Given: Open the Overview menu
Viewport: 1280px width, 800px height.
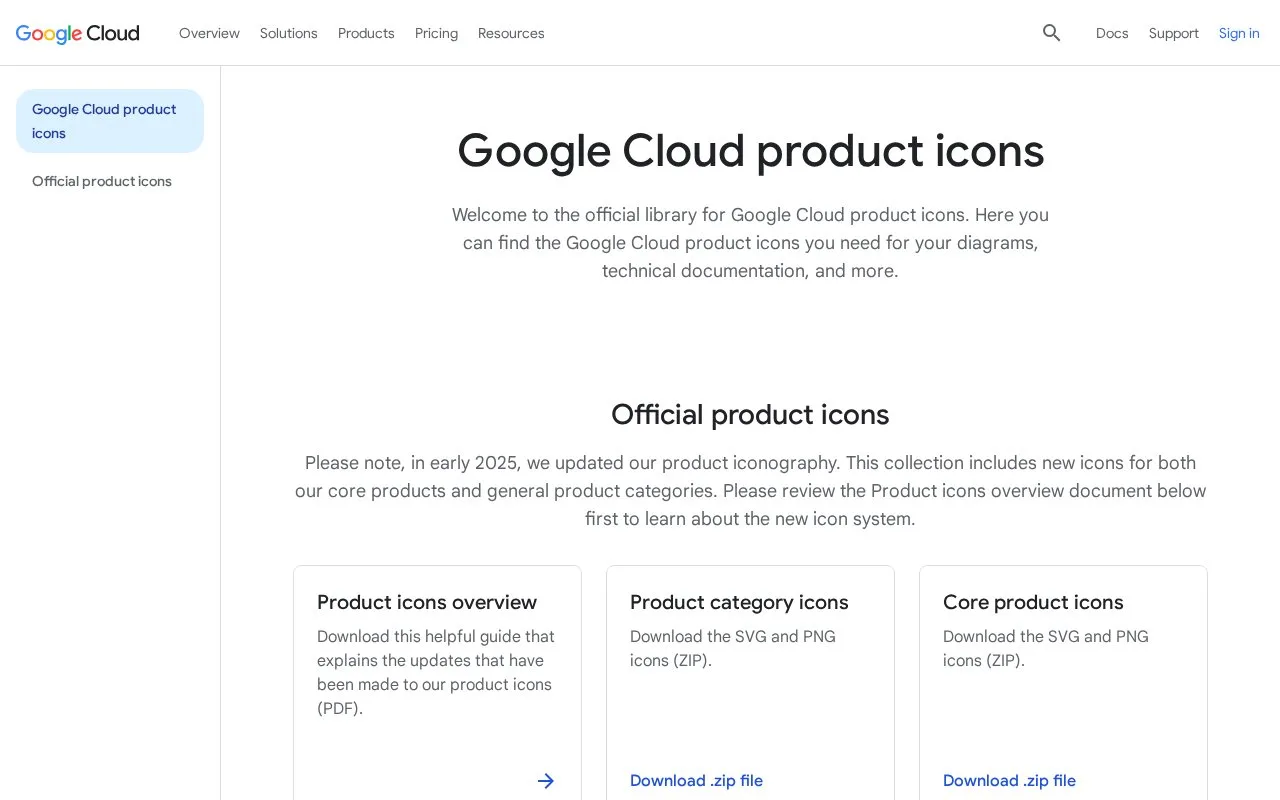Looking at the screenshot, I should [209, 33].
